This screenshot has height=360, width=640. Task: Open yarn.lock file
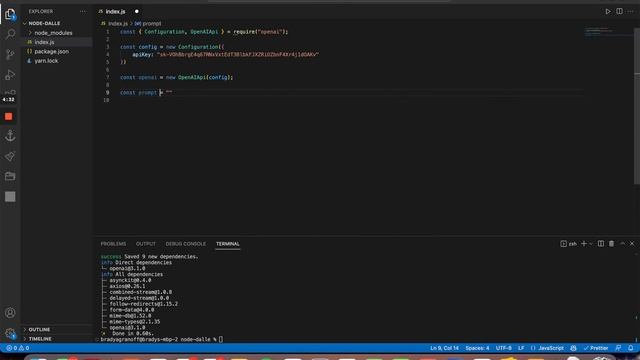[x=46, y=61]
